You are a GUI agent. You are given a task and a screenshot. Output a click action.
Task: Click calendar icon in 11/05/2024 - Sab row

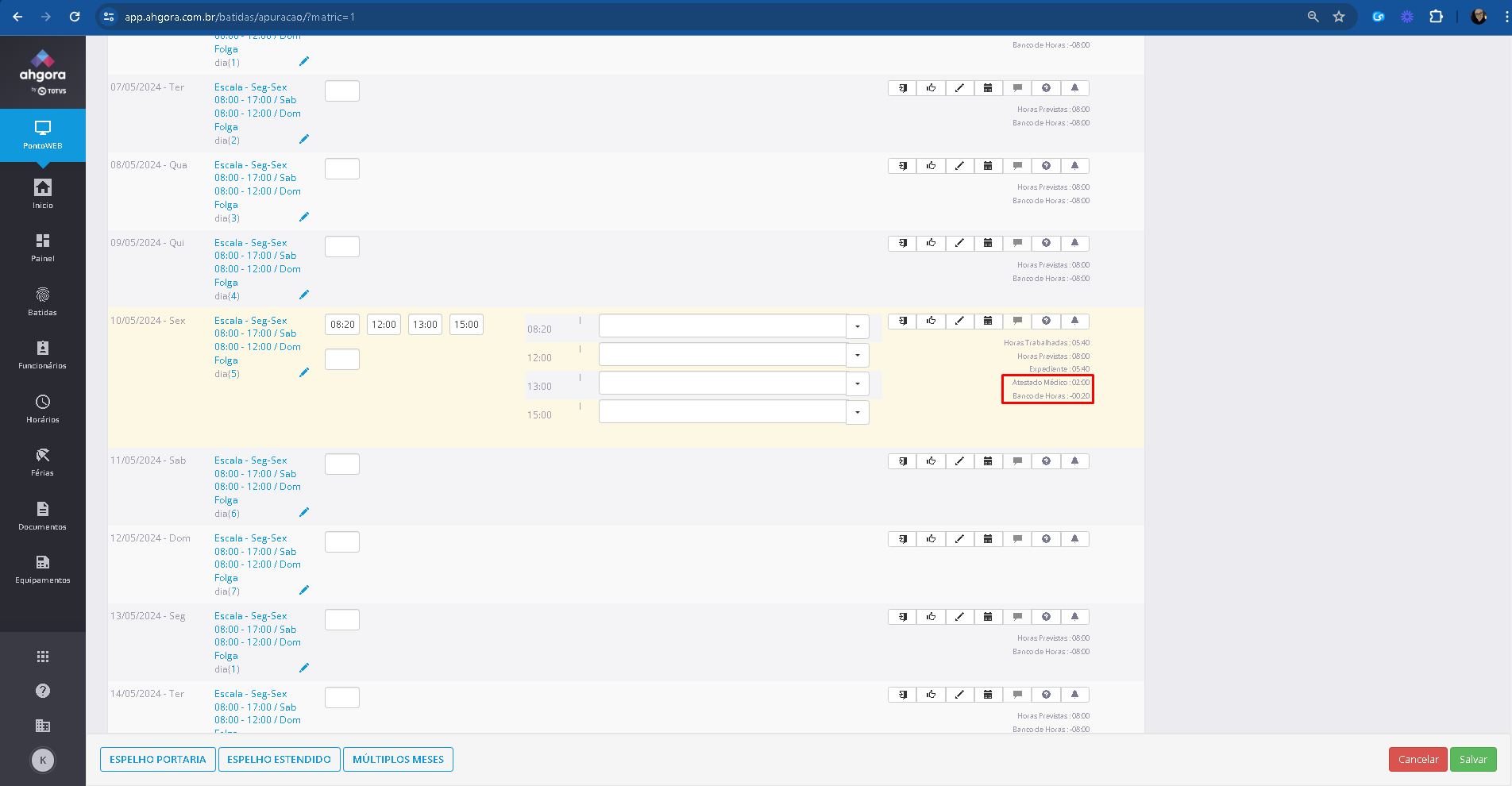tap(988, 461)
